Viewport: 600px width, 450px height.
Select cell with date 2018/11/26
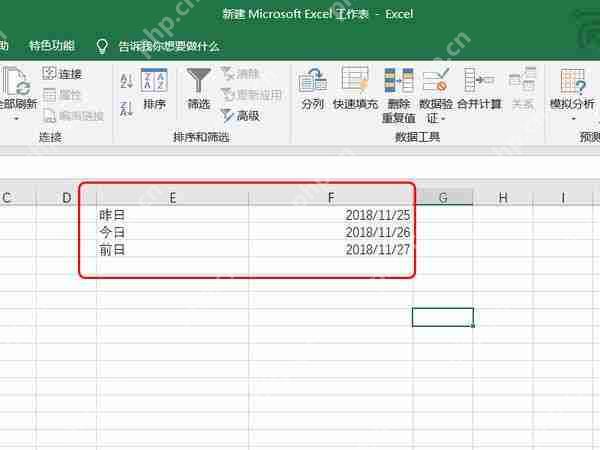pos(331,232)
